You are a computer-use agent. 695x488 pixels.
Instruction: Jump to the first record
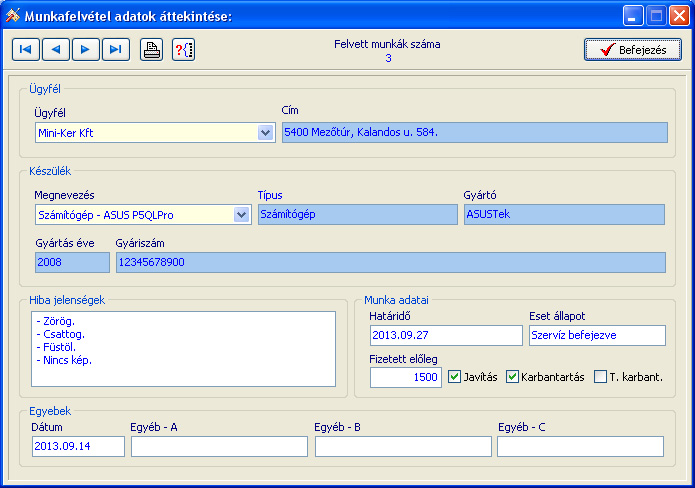[x=26, y=50]
